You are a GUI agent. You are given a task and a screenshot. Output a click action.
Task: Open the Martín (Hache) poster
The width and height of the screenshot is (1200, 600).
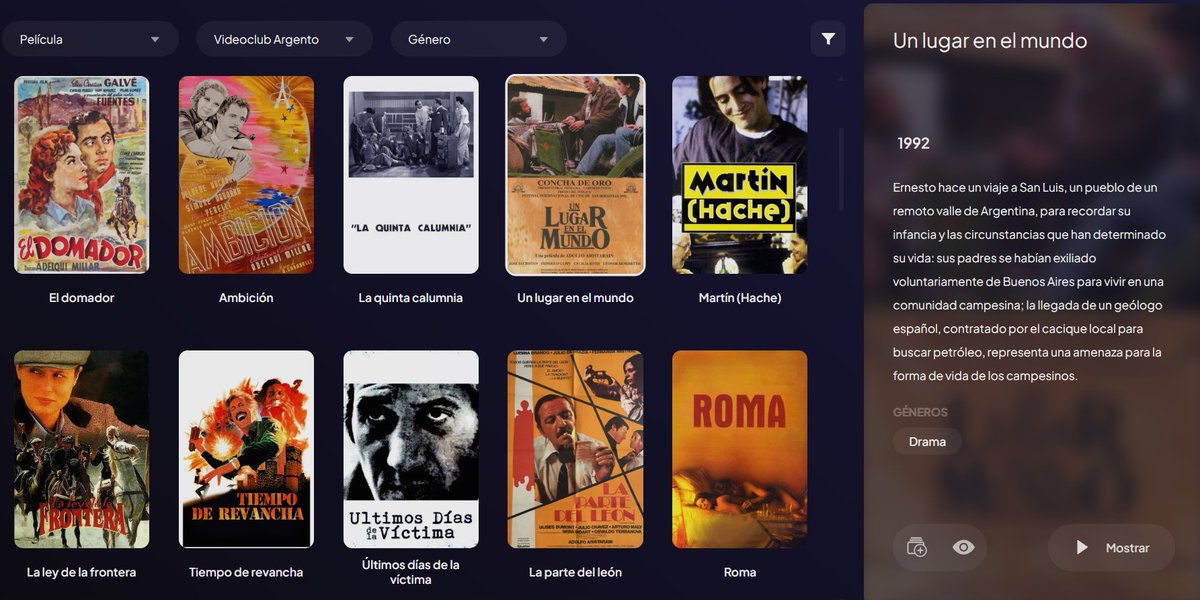[x=740, y=175]
